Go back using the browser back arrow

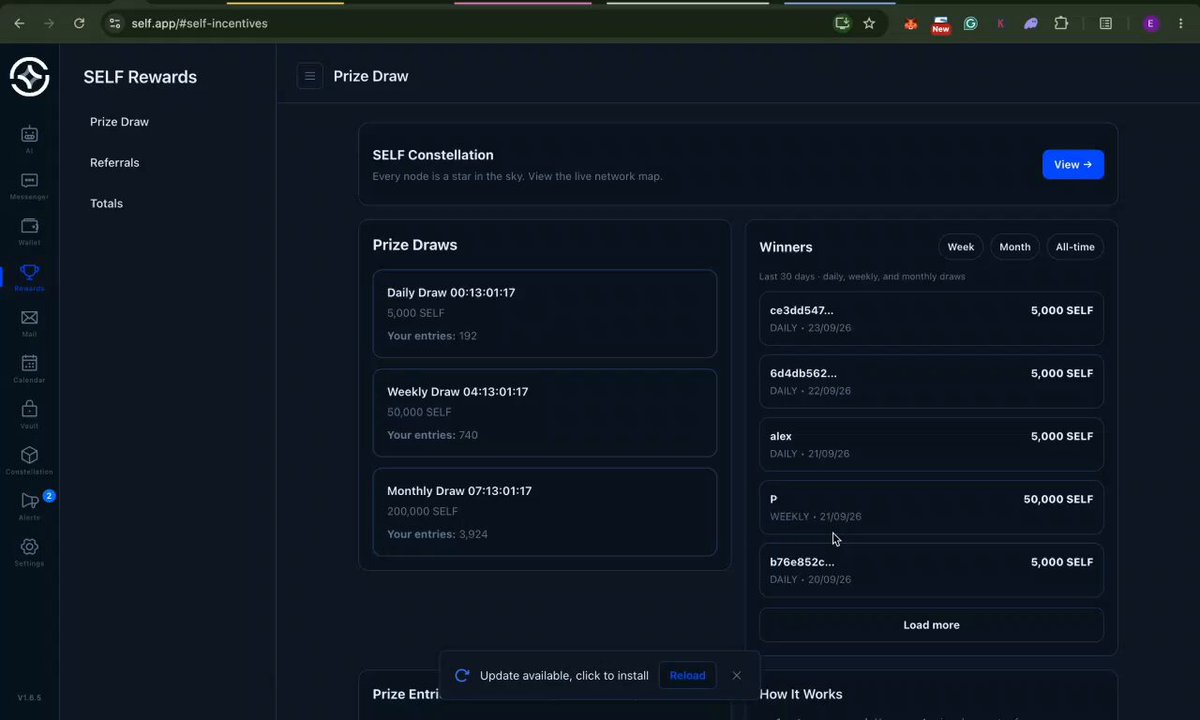point(19,23)
